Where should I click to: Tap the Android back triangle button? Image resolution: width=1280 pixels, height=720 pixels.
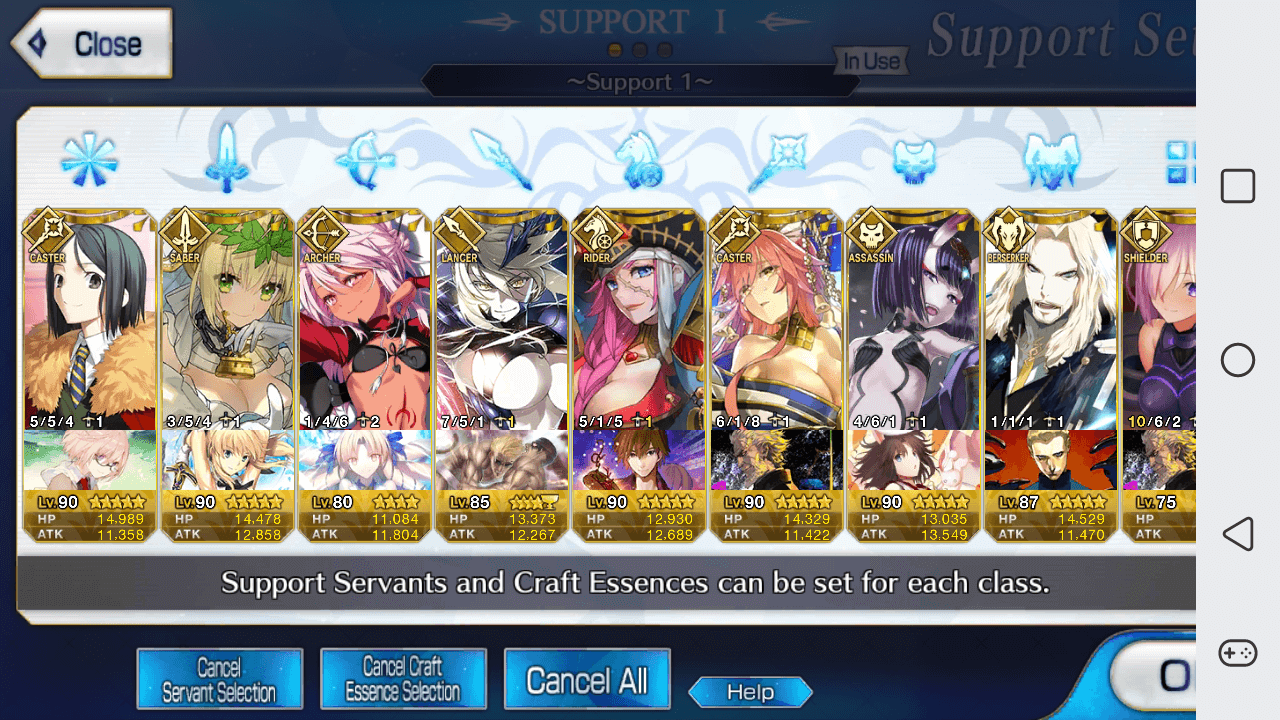tap(1238, 534)
